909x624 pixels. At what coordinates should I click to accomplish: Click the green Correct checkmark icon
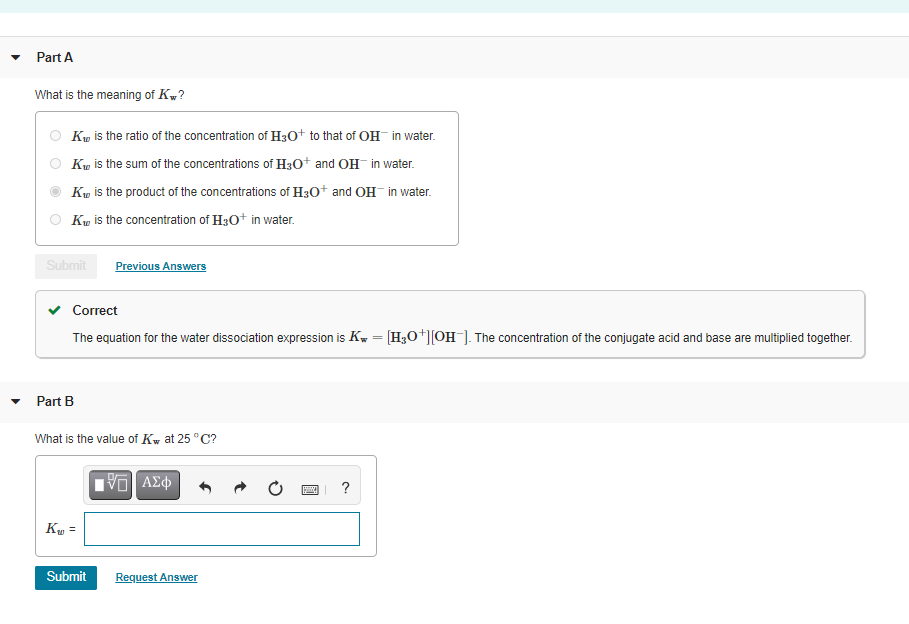point(55,310)
